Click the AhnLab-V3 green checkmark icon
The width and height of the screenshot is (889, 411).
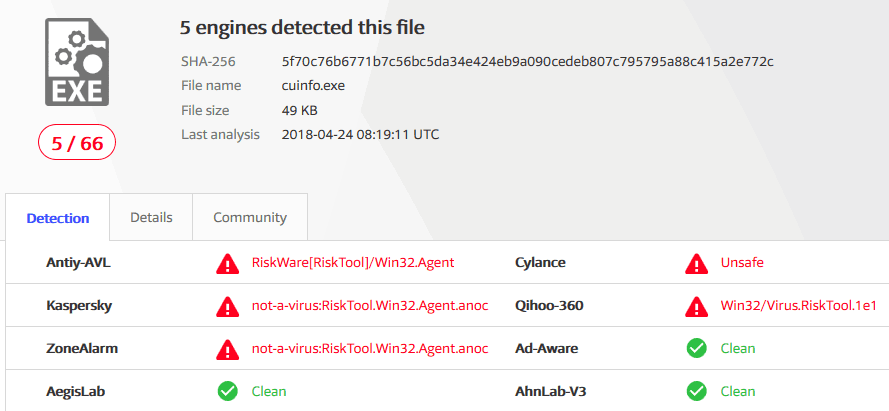pos(697,391)
